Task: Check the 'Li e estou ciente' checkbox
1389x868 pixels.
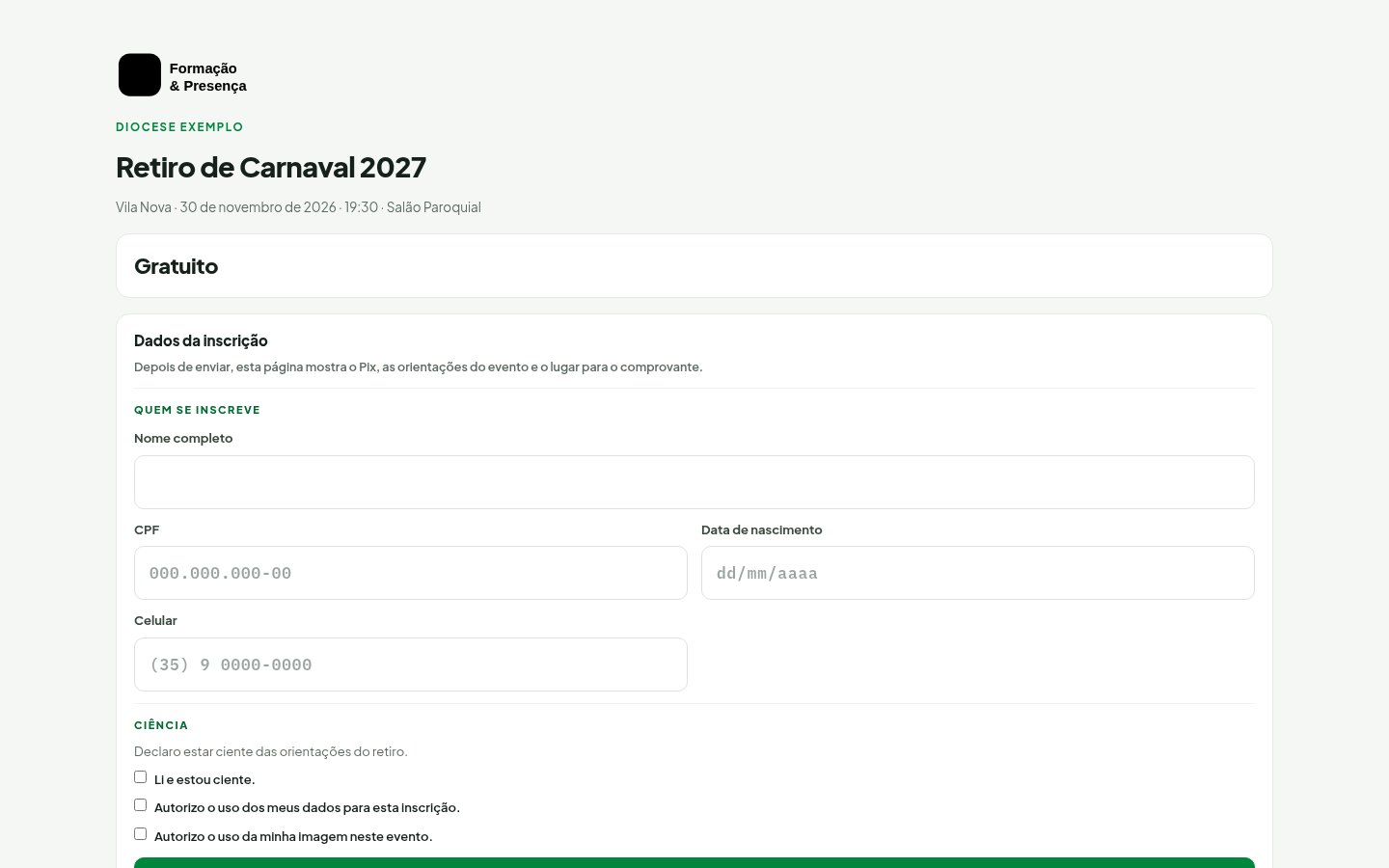Action: pos(141,777)
